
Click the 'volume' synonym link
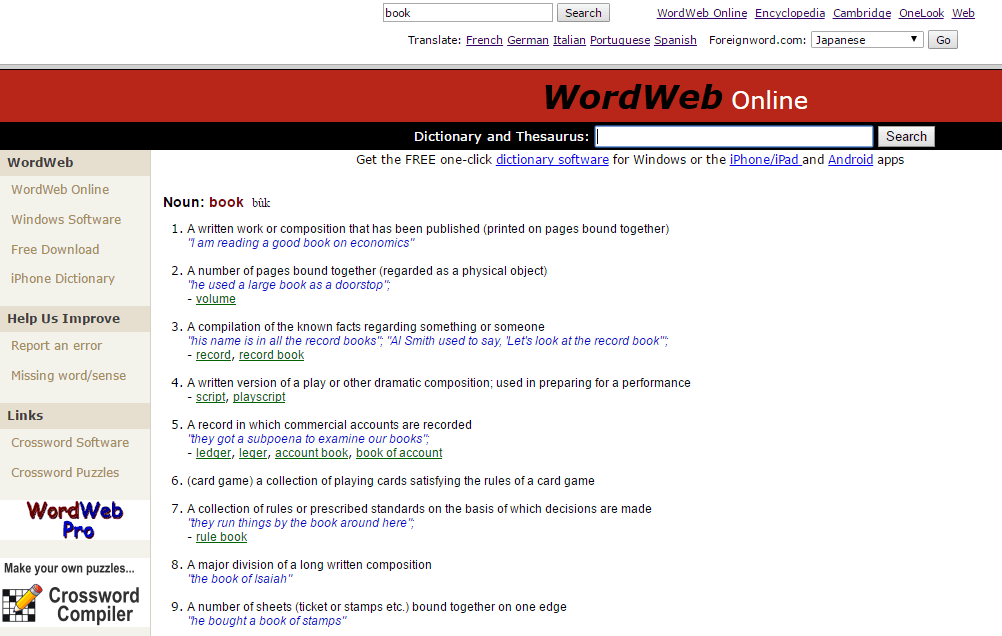tap(215, 299)
